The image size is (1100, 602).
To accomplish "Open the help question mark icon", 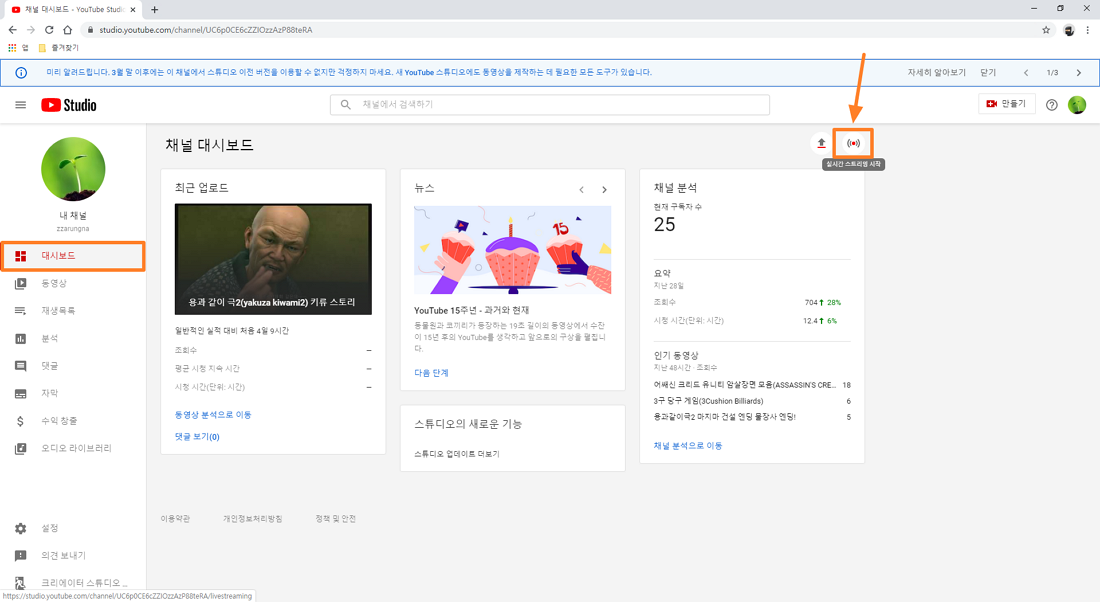I will coord(1052,105).
